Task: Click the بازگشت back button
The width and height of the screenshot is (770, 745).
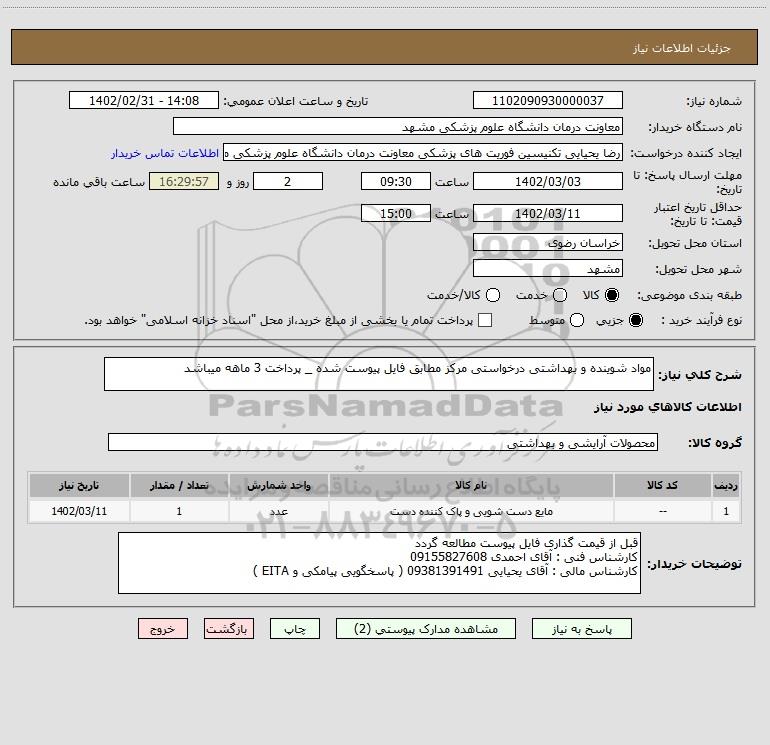Action: click(229, 629)
